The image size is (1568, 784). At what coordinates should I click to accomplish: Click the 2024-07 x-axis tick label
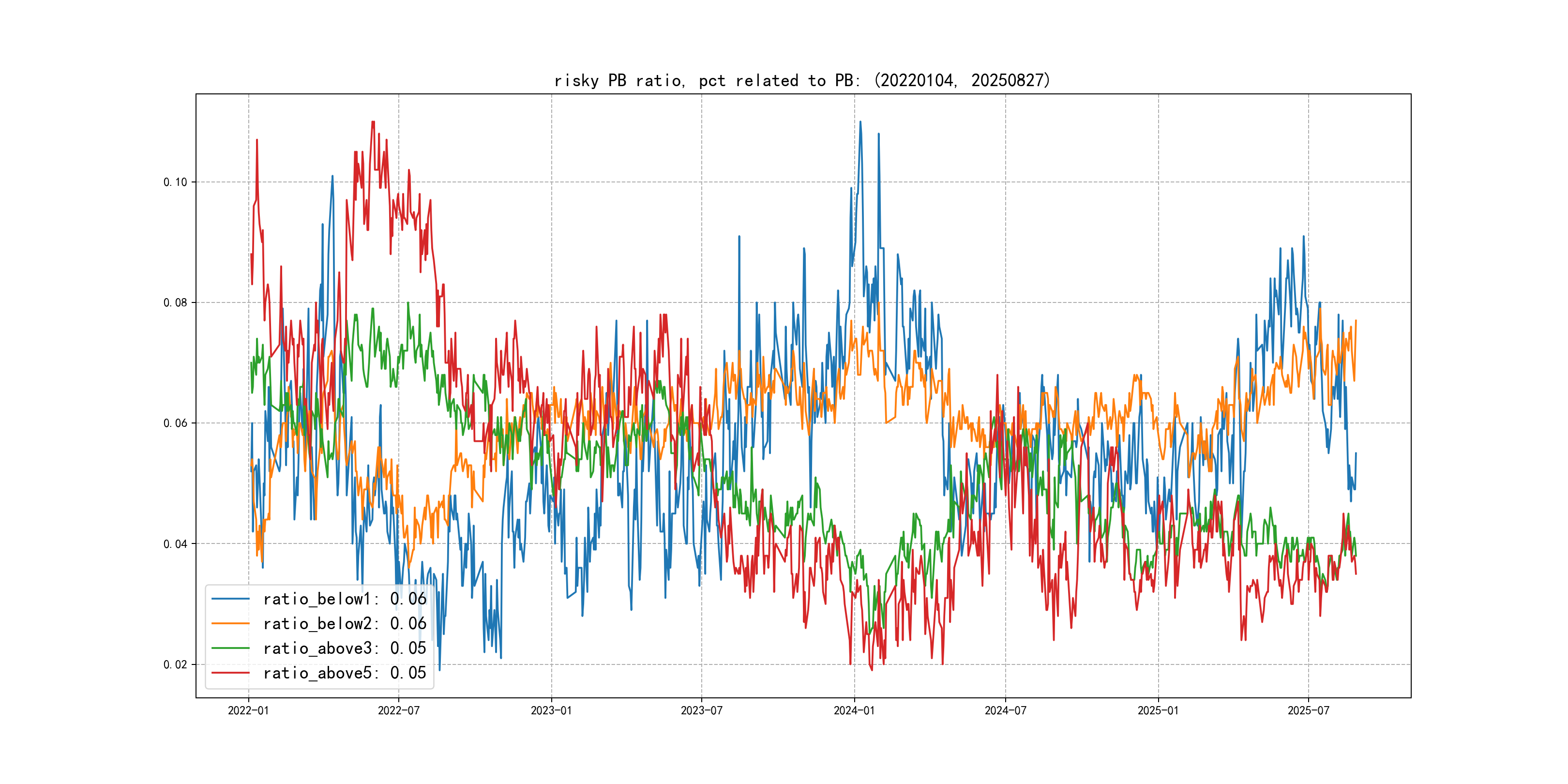[x=1005, y=710]
